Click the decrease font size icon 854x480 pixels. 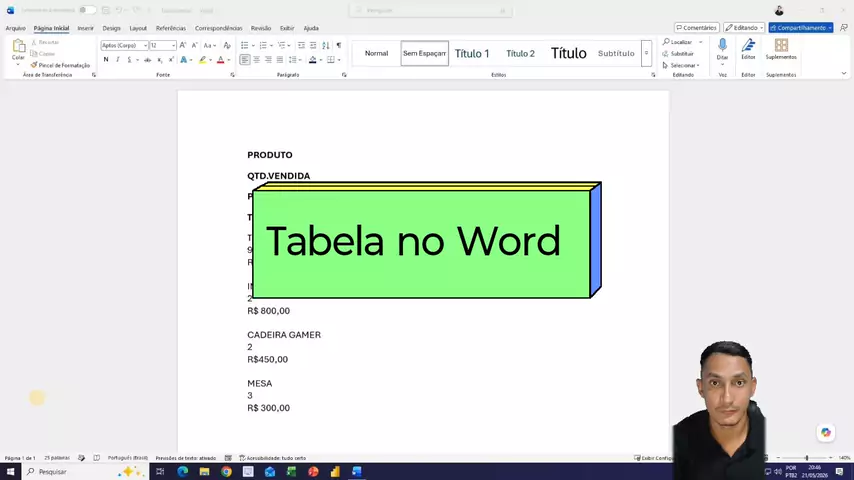point(194,45)
